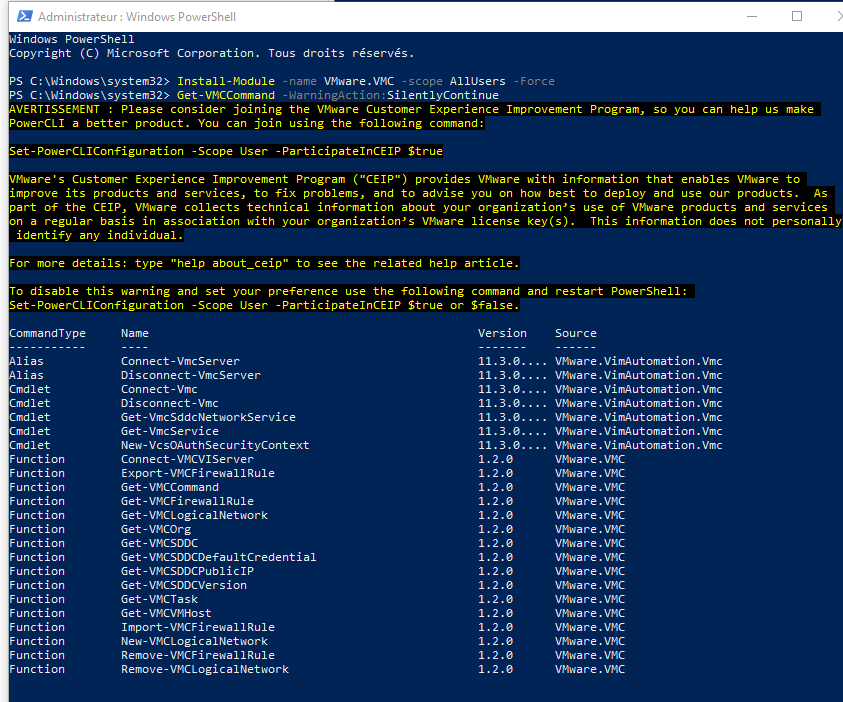Select the Get-VmcSddcNetworkService cmdlet name

click(x=208, y=417)
